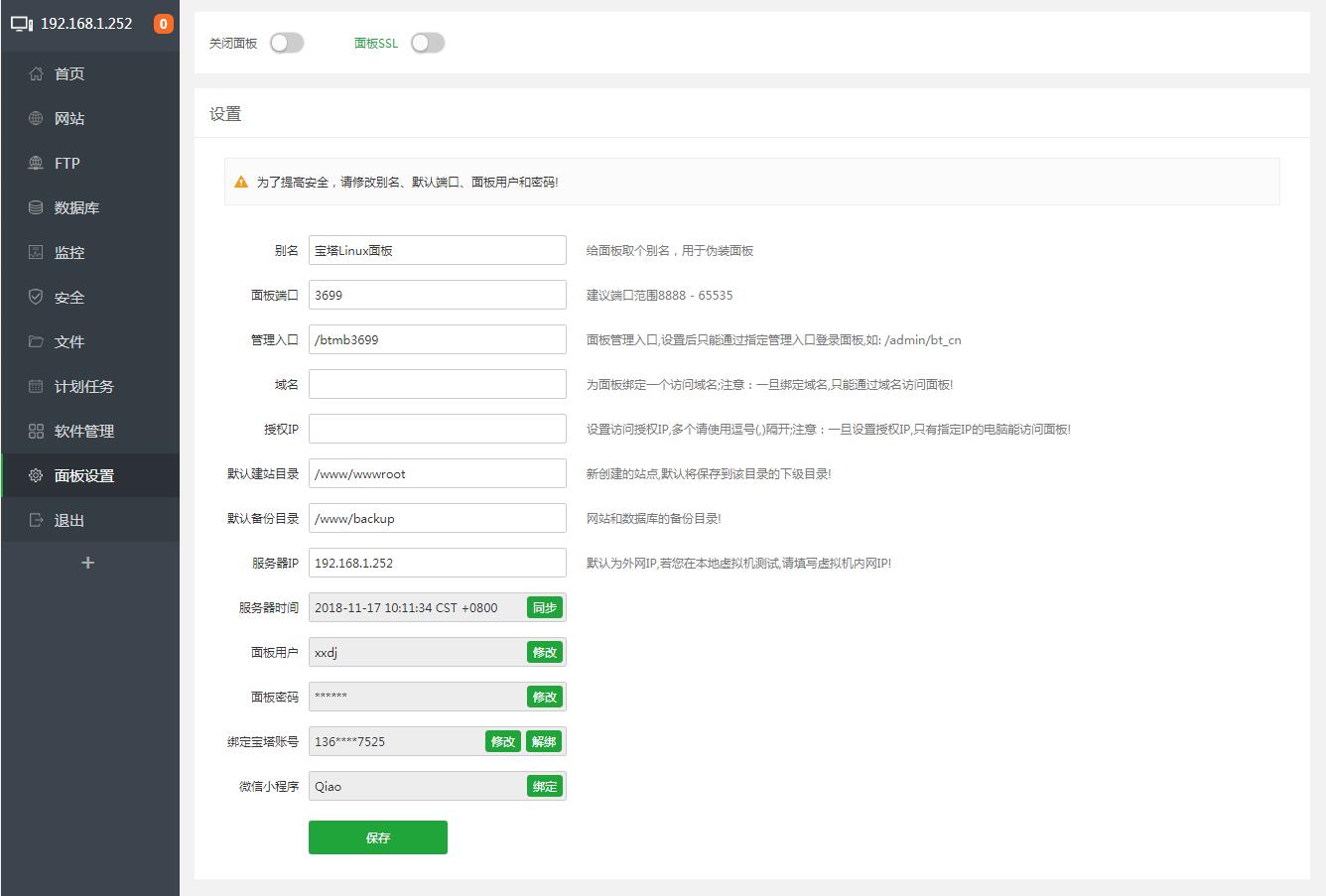
Task: Click the calendar icon for 计划任务
Action: coord(36,386)
